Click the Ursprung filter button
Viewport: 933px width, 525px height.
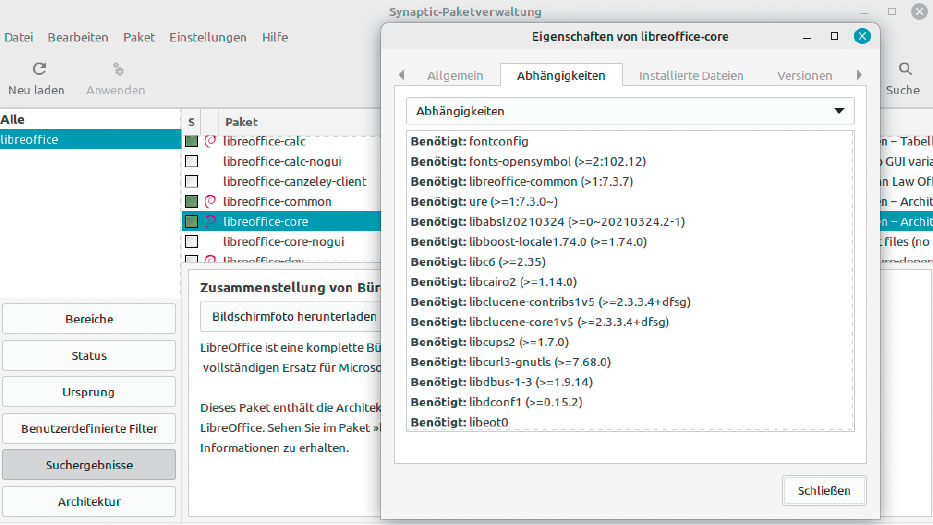pos(89,392)
